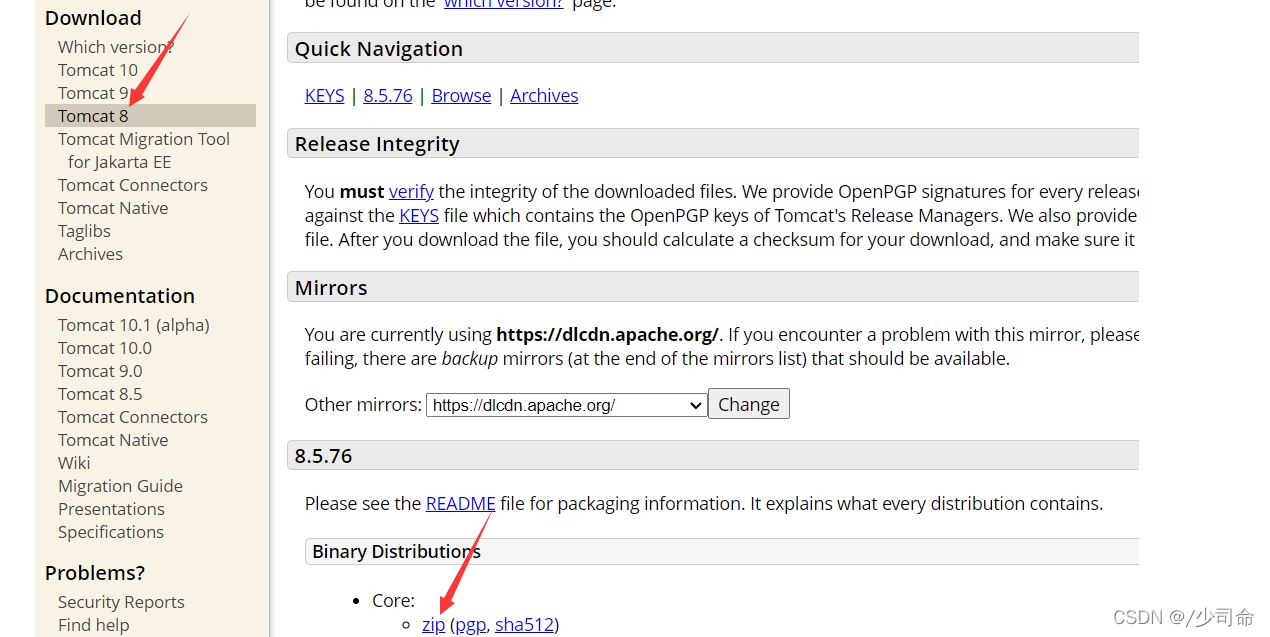Image resolution: width=1270 pixels, height=637 pixels.
Task: Click the Release Integrity section heading
Action: click(x=377, y=144)
